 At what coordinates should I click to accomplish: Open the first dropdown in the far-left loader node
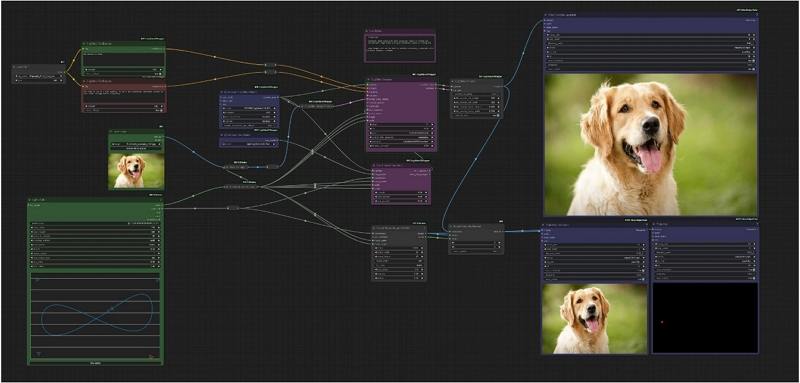coord(38,76)
